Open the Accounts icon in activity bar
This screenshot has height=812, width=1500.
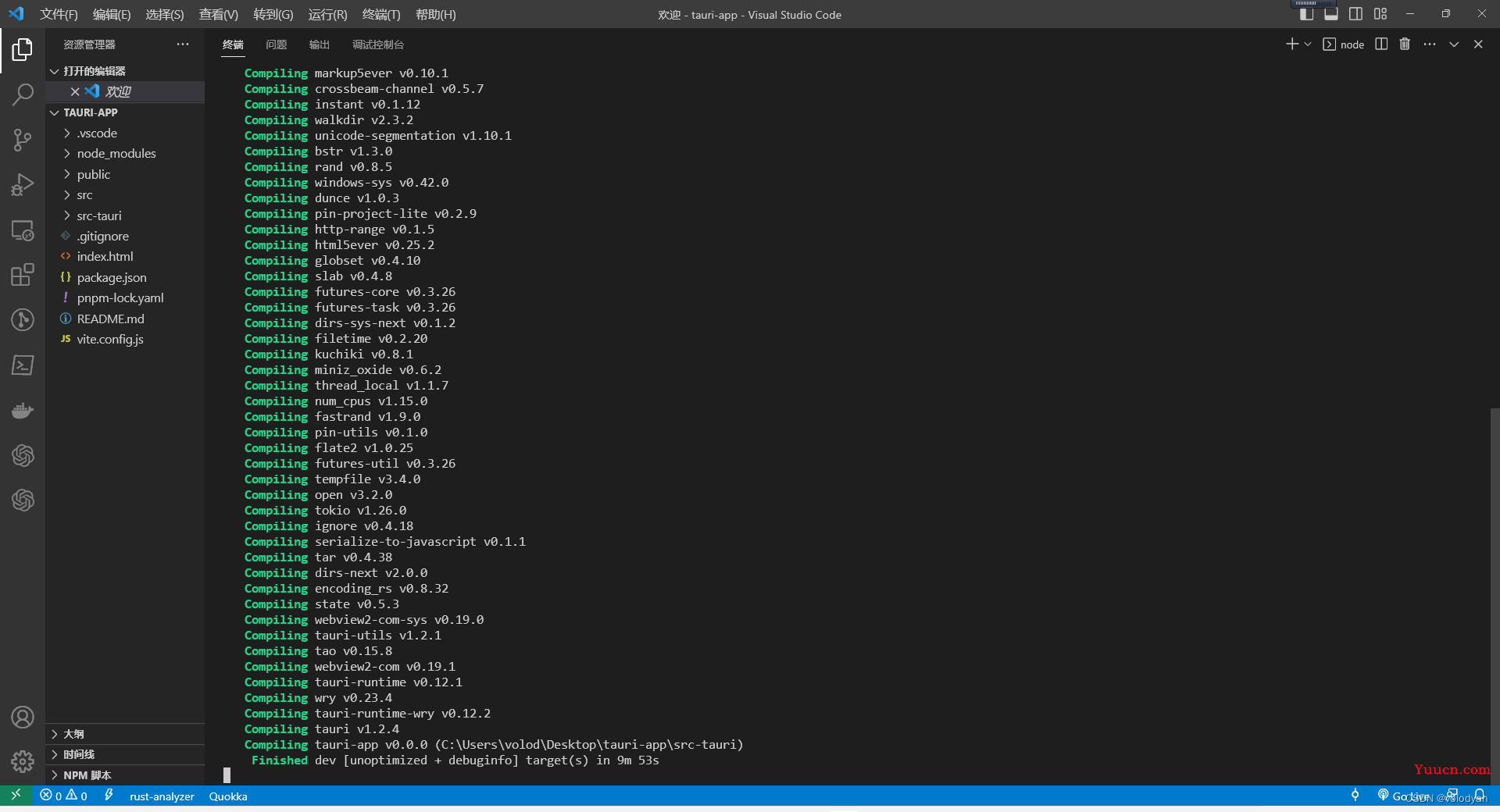[23, 717]
